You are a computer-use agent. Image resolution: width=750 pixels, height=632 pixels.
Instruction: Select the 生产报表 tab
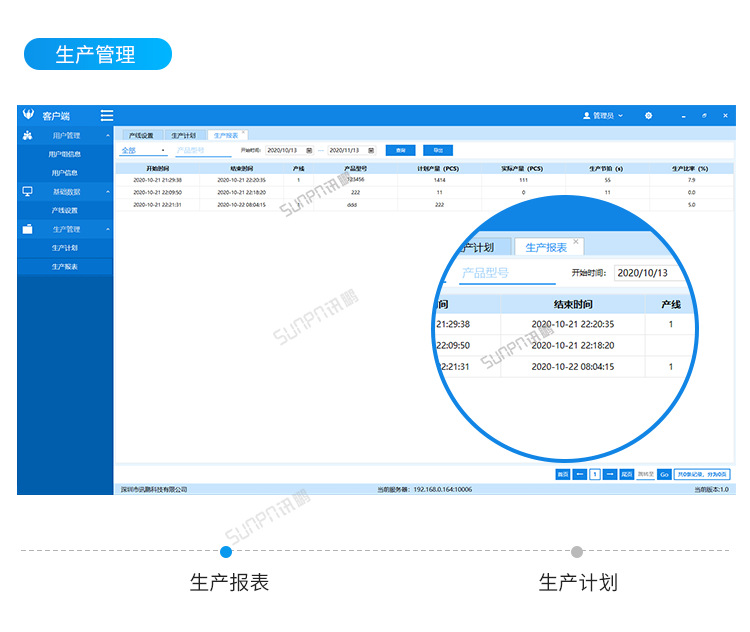pos(226,135)
